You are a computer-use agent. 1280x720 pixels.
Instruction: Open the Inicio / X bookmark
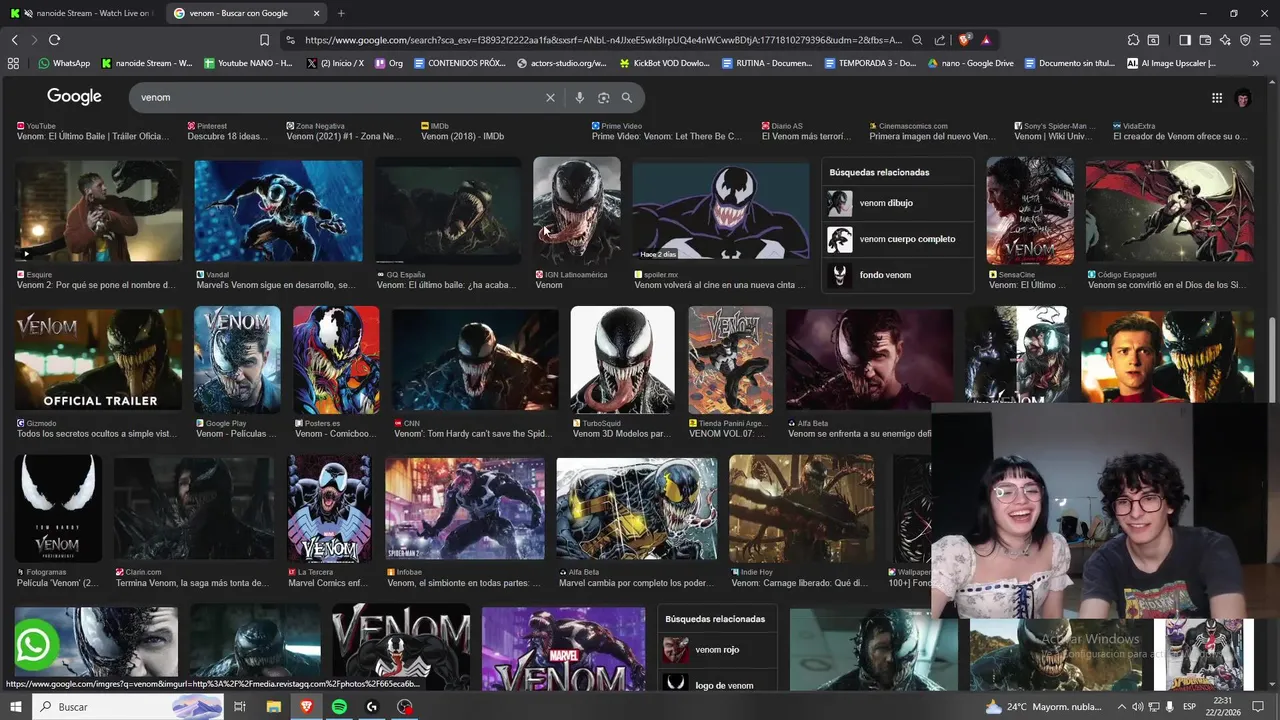335,63
